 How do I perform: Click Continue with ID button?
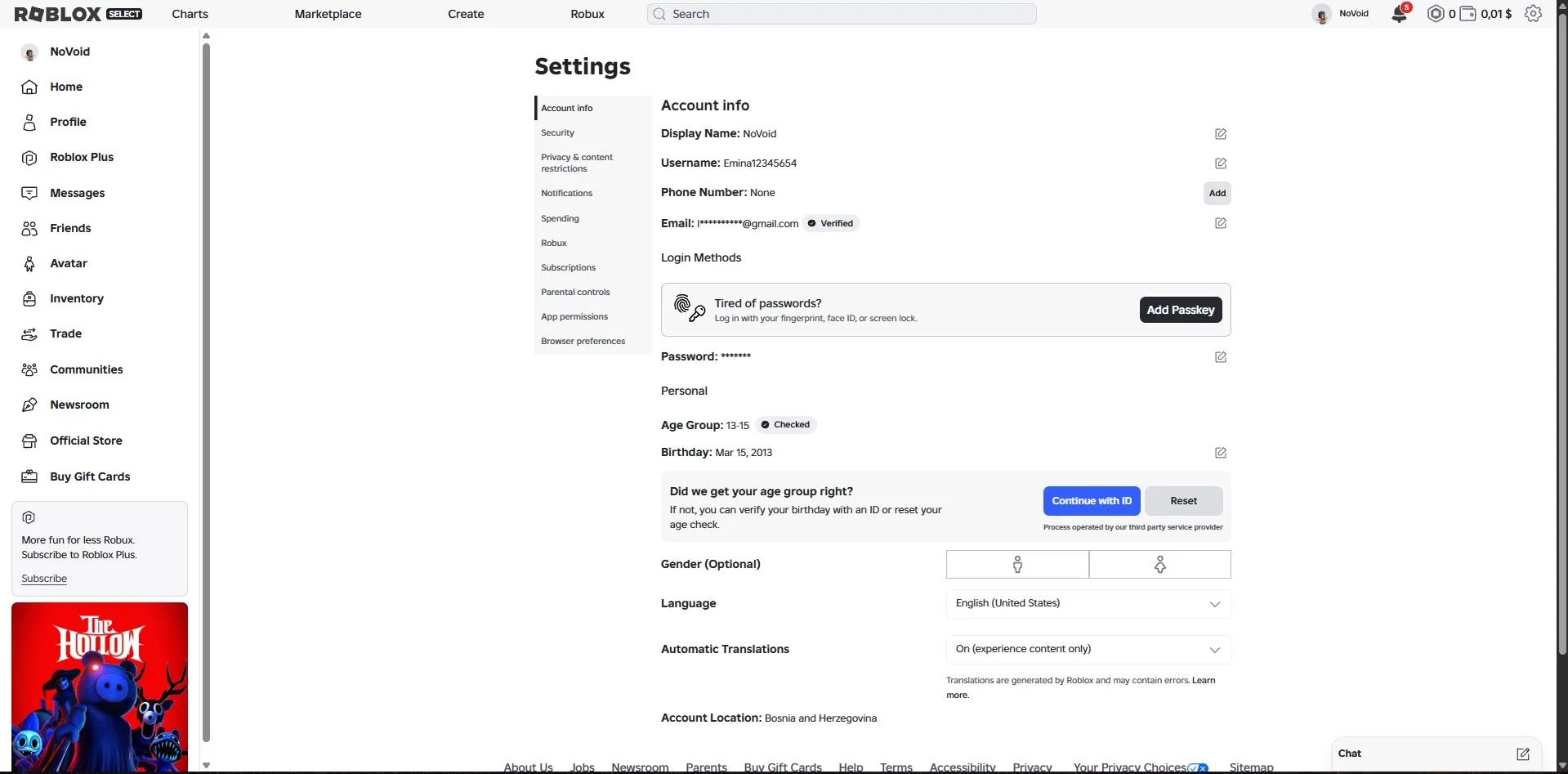tap(1092, 501)
